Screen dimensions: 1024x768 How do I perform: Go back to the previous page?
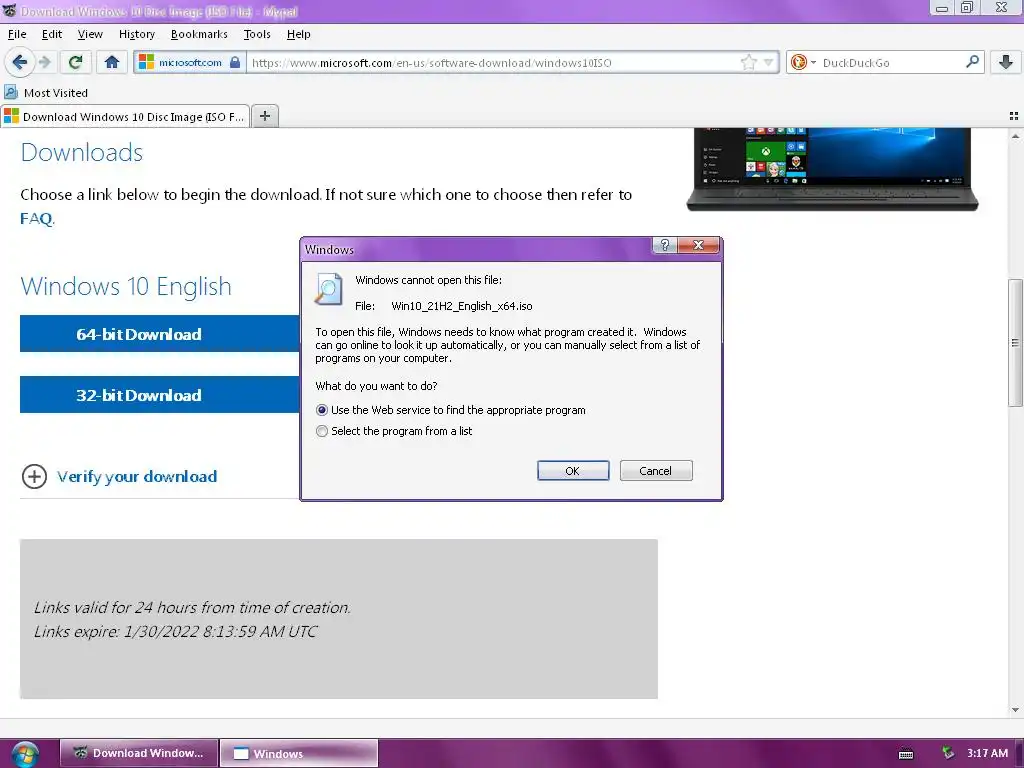[x=19, y=63]
